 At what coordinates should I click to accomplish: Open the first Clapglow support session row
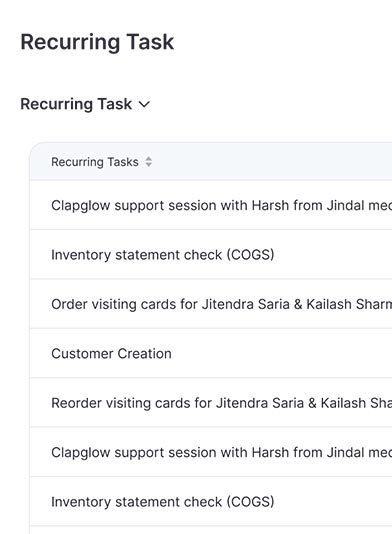click(x=211, y=205)
